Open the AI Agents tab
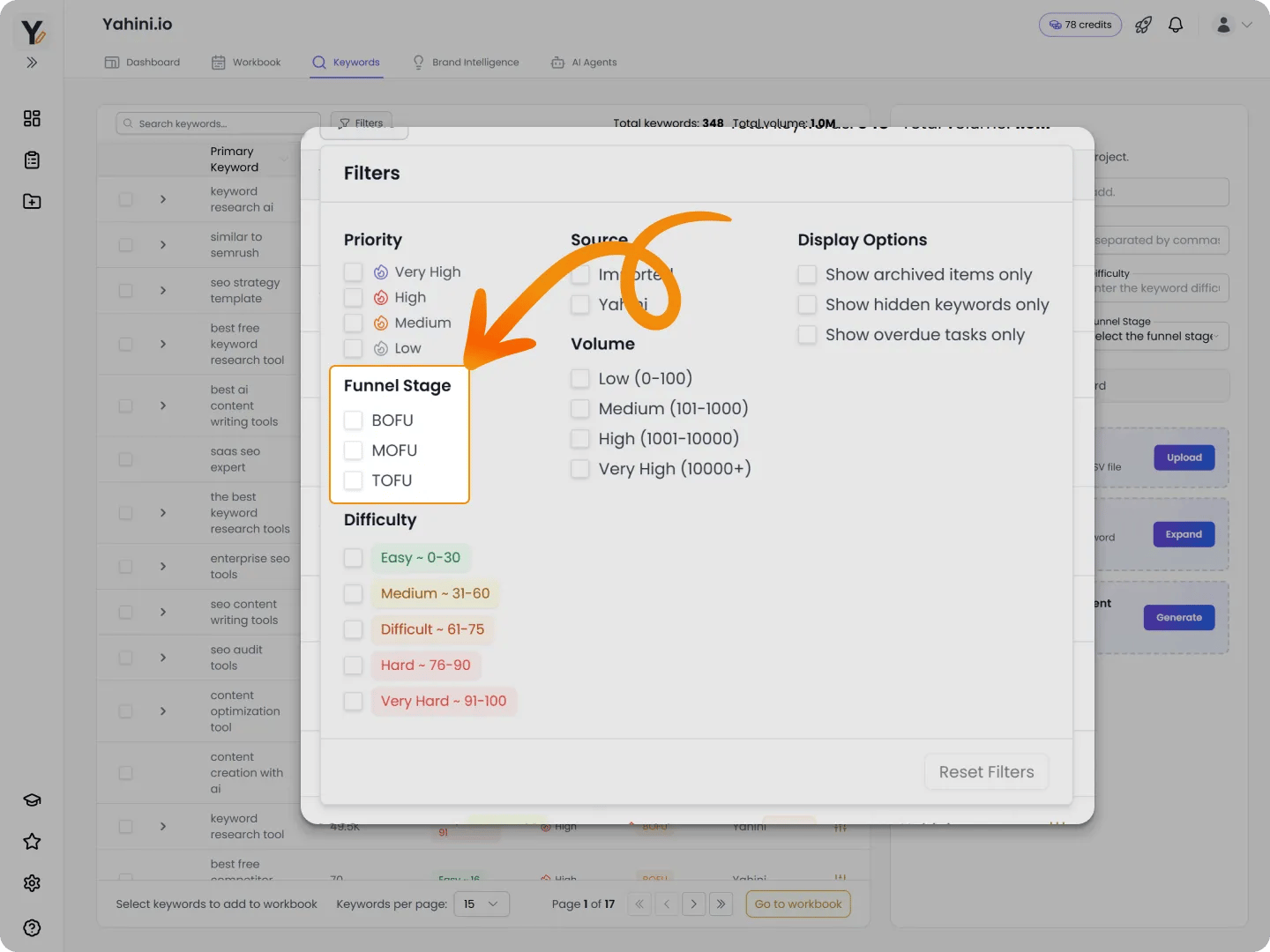This screenshot has width=1270, height=952. [583, 62]
